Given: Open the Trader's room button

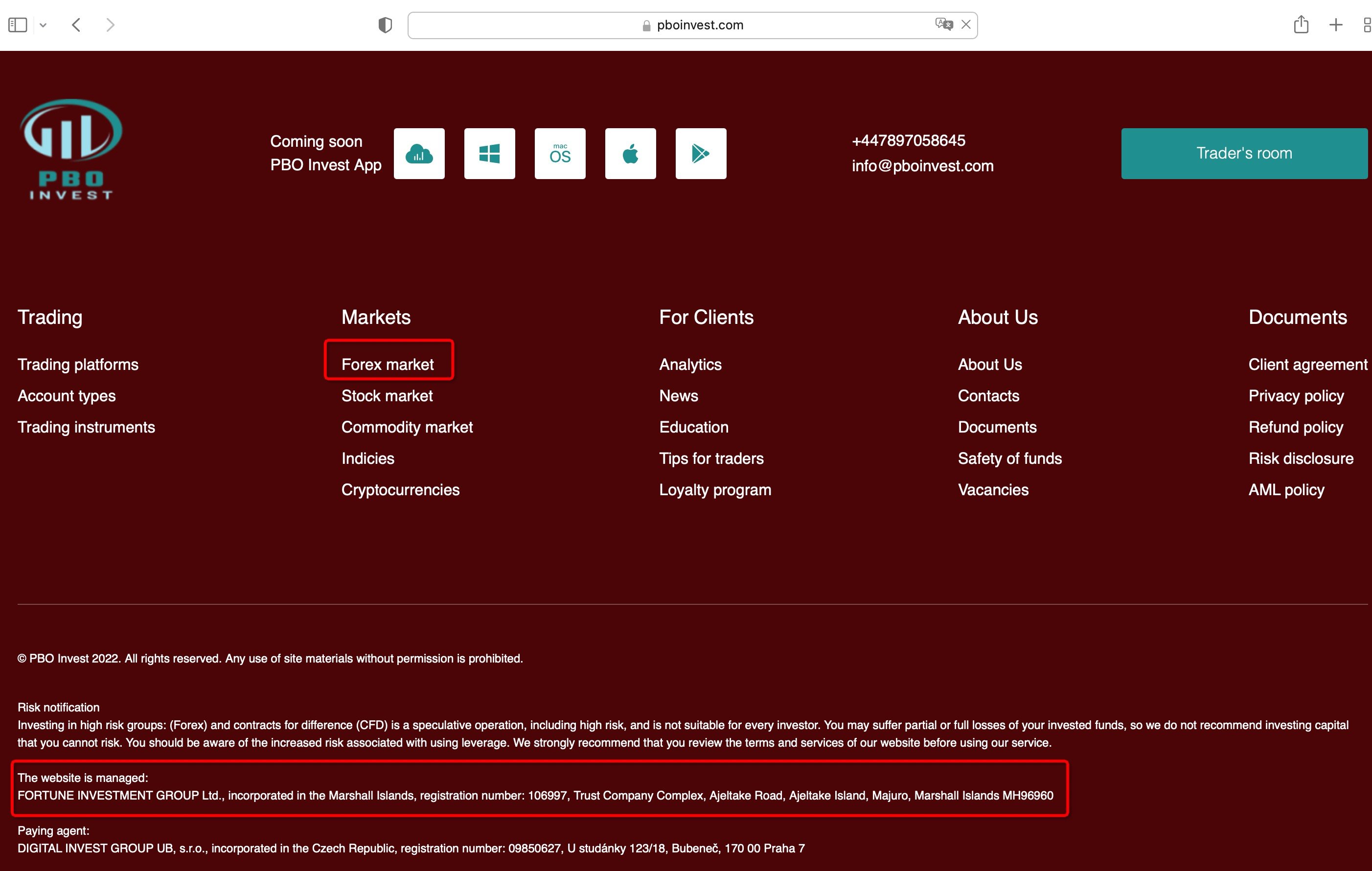Looking at the screenshot, I should coord(1244,154).
